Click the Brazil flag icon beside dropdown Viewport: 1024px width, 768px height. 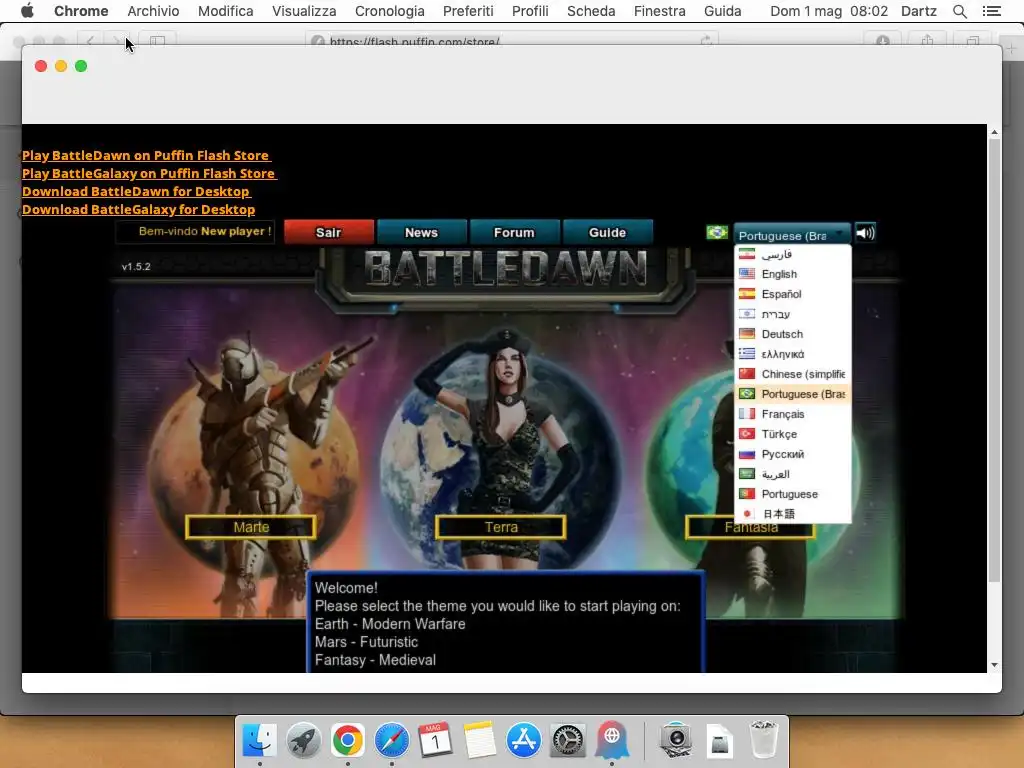716,232
